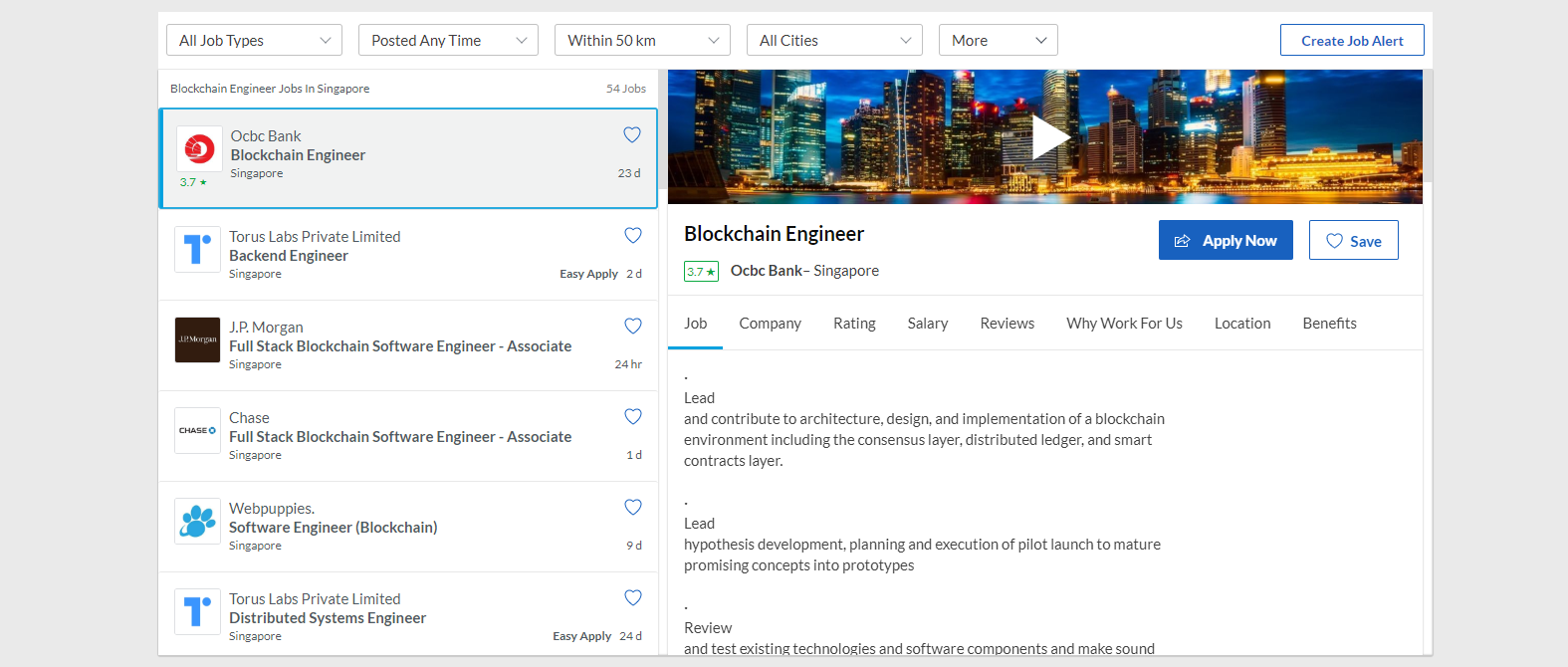The width and height of the screenshot is (1568, 667).
Task: Click Easy Apply label on Backend Engineer listing
Action: click(x=588, y=273)
